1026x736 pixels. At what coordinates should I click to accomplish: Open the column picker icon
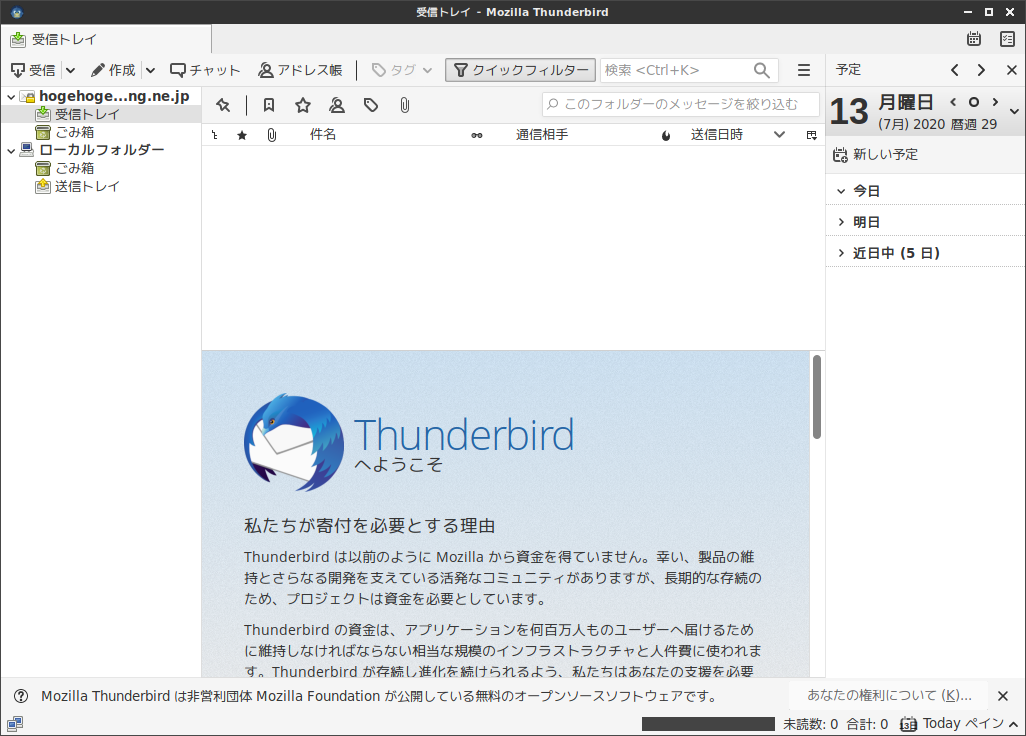(812, 135)
